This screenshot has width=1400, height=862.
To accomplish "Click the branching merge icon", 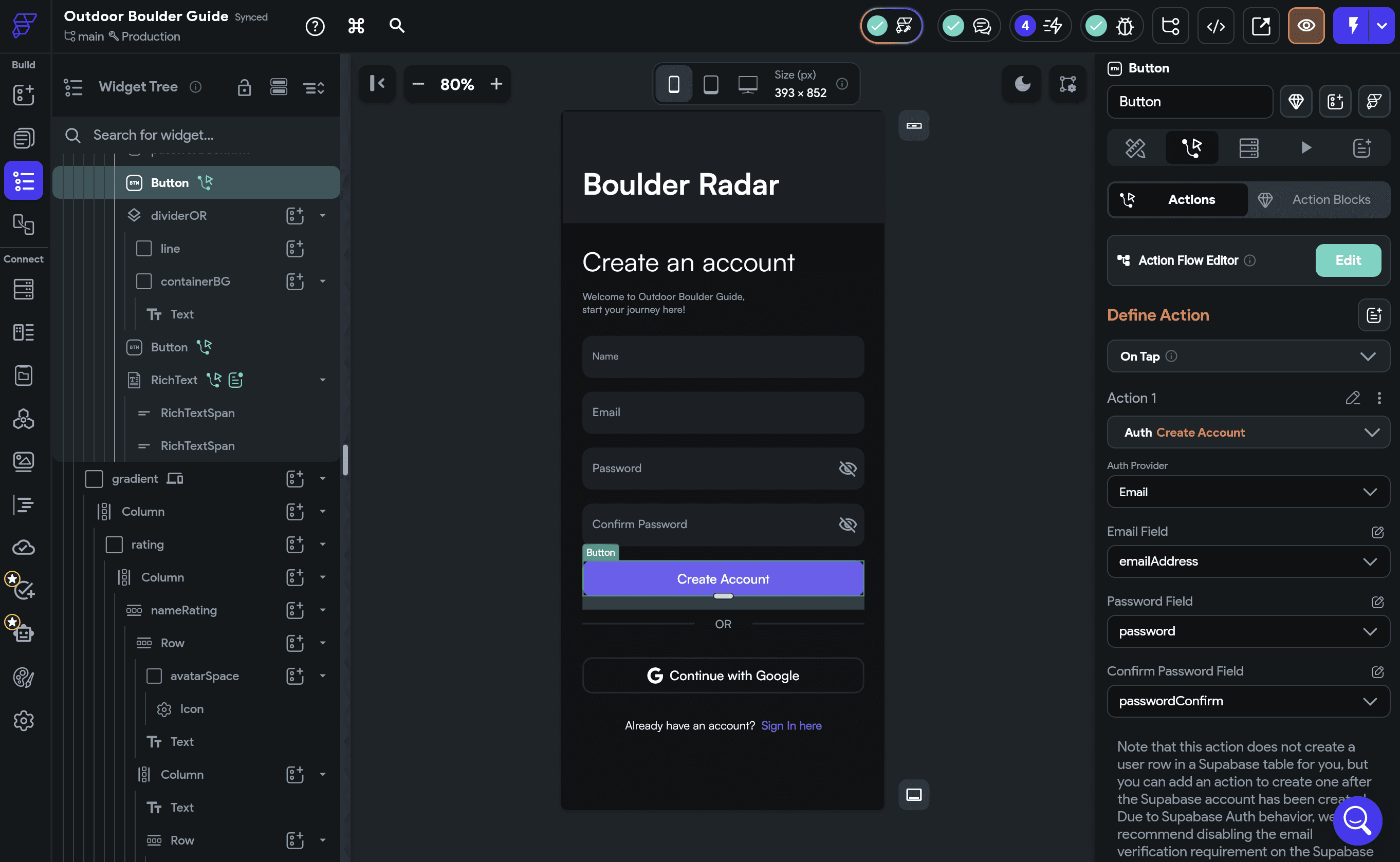I will pyautogui.click(x=1170, y=26).
